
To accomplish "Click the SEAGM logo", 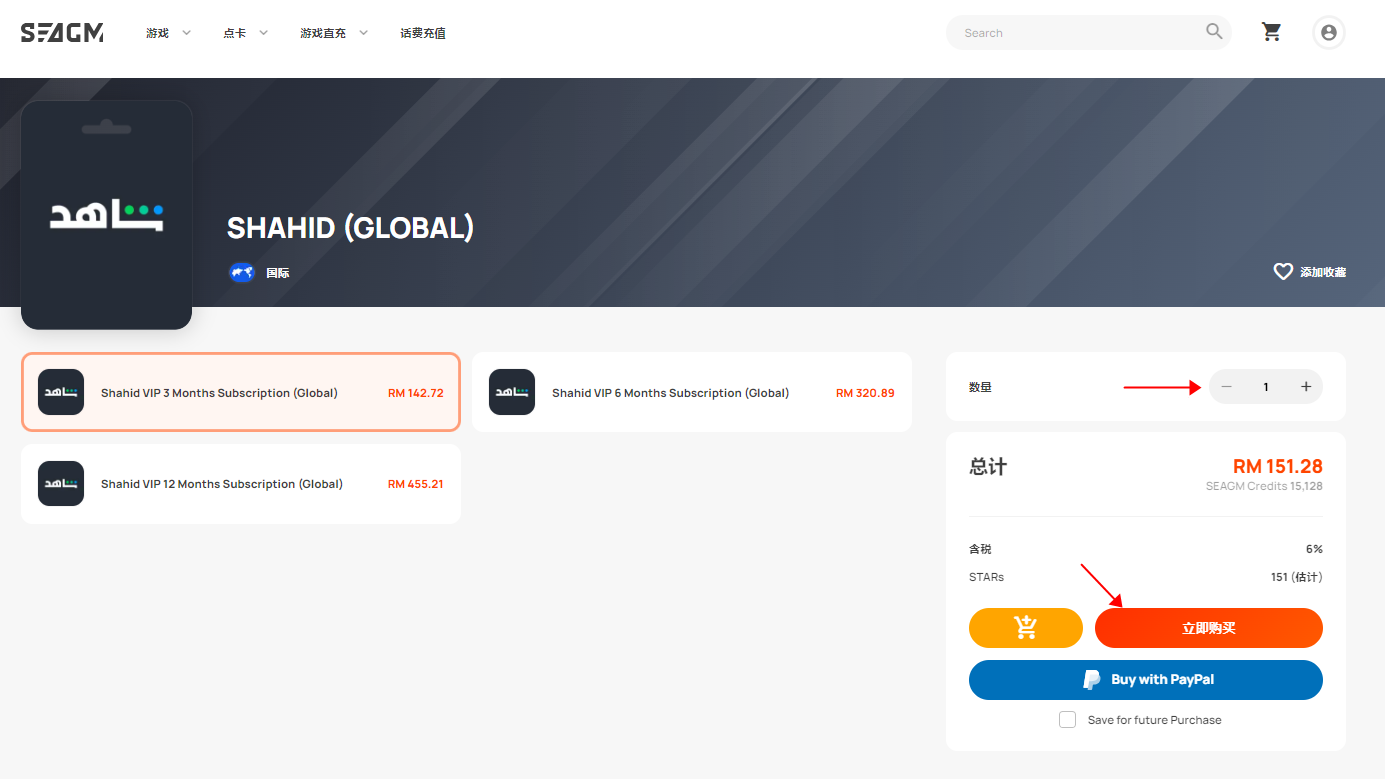I will click(x=62, y=33).
